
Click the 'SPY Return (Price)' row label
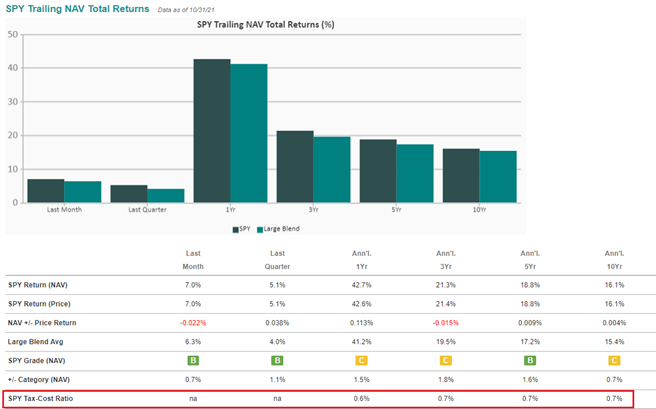point(39,304)
